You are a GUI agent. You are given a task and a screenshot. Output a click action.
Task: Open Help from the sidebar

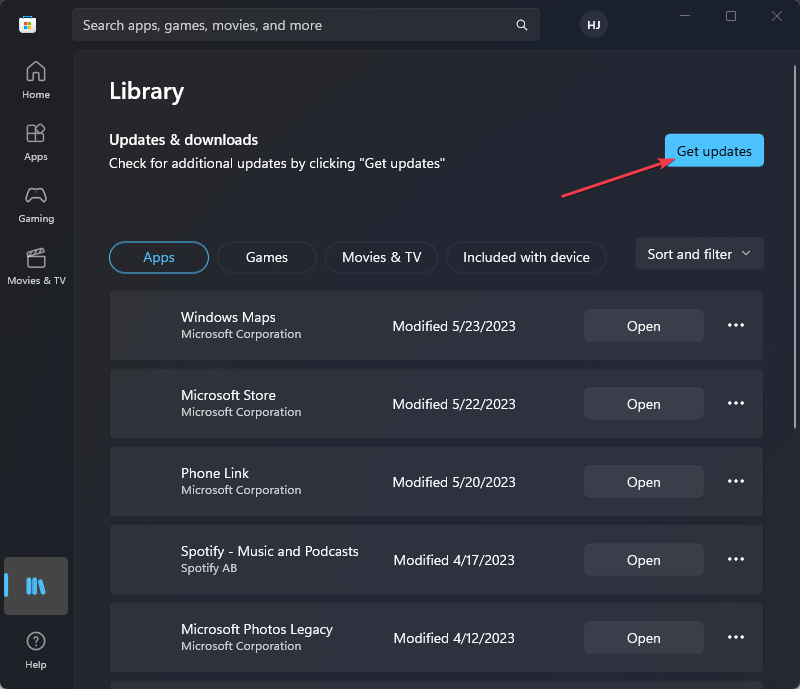pos(36,650)
